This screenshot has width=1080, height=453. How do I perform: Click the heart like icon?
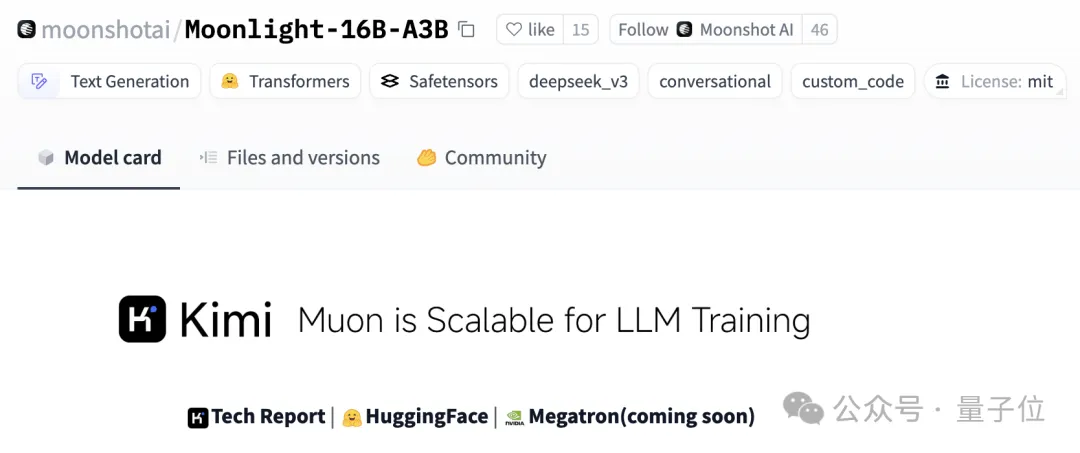coord(514,30)
